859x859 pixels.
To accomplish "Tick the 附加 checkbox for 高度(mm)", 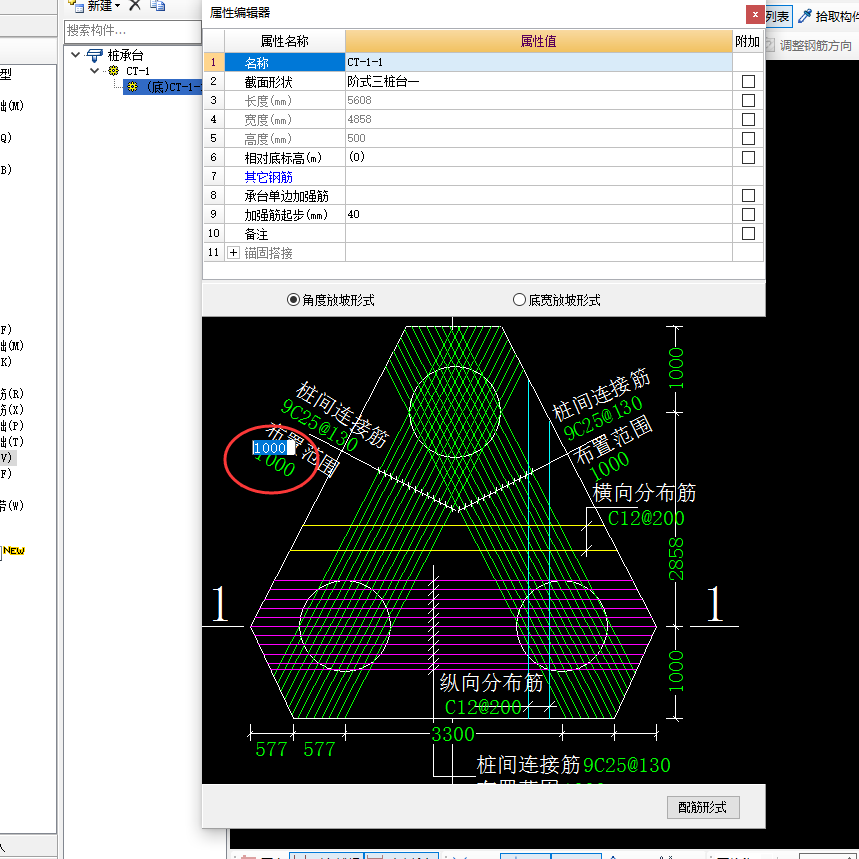I will coord(748,139).
